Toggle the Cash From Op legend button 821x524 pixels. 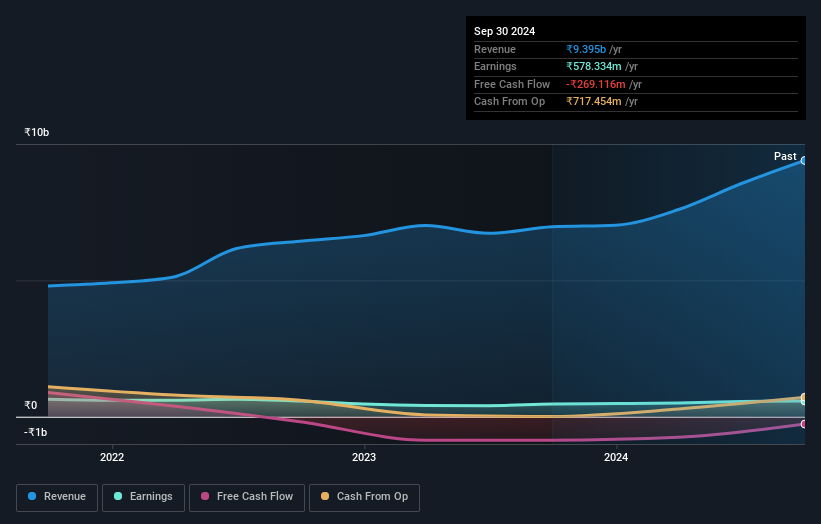pos(364,497)
